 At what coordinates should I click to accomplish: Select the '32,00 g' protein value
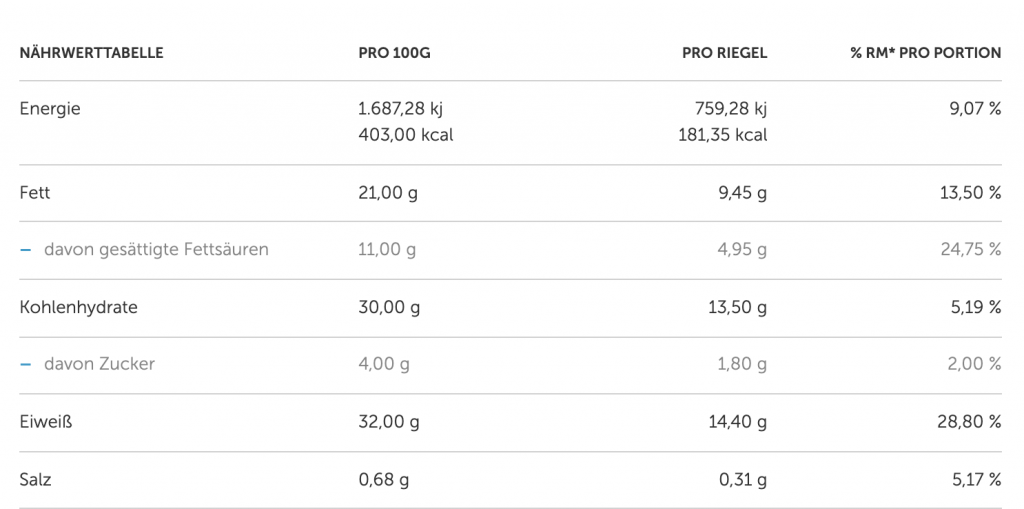pos(388,422)
